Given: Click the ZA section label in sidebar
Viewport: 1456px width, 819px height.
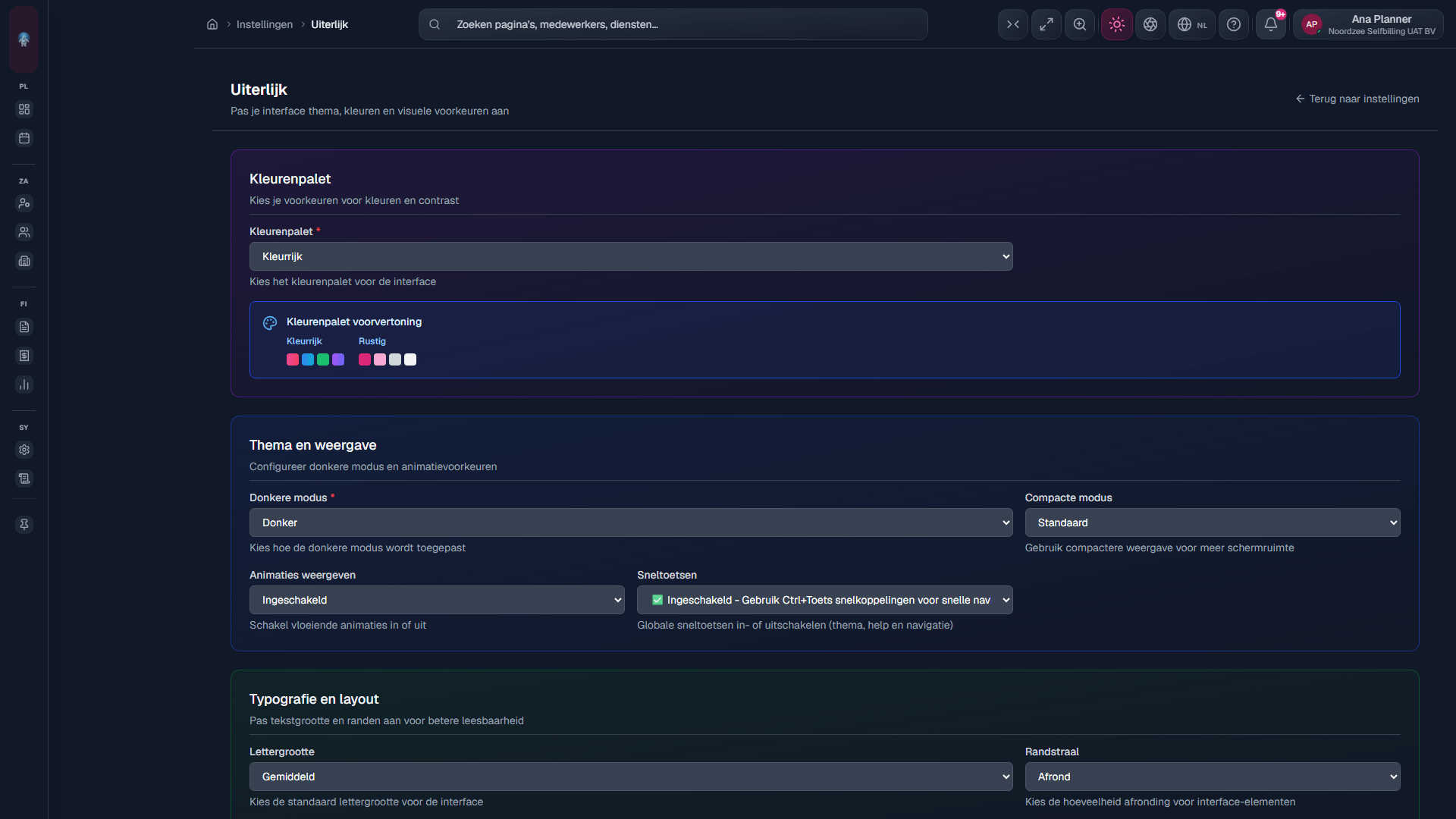Looking at the screenshot, I should (x=24, y=181).
